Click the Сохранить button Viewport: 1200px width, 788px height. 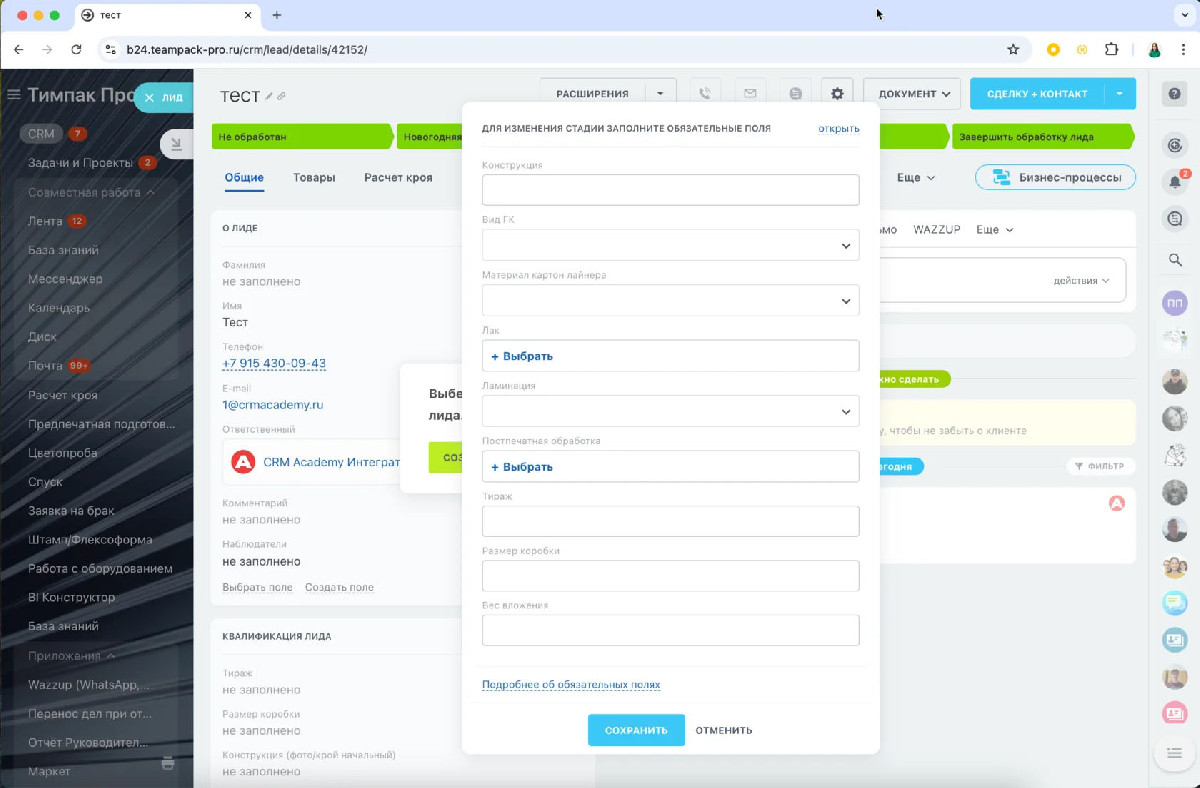[x=636, y=730]
